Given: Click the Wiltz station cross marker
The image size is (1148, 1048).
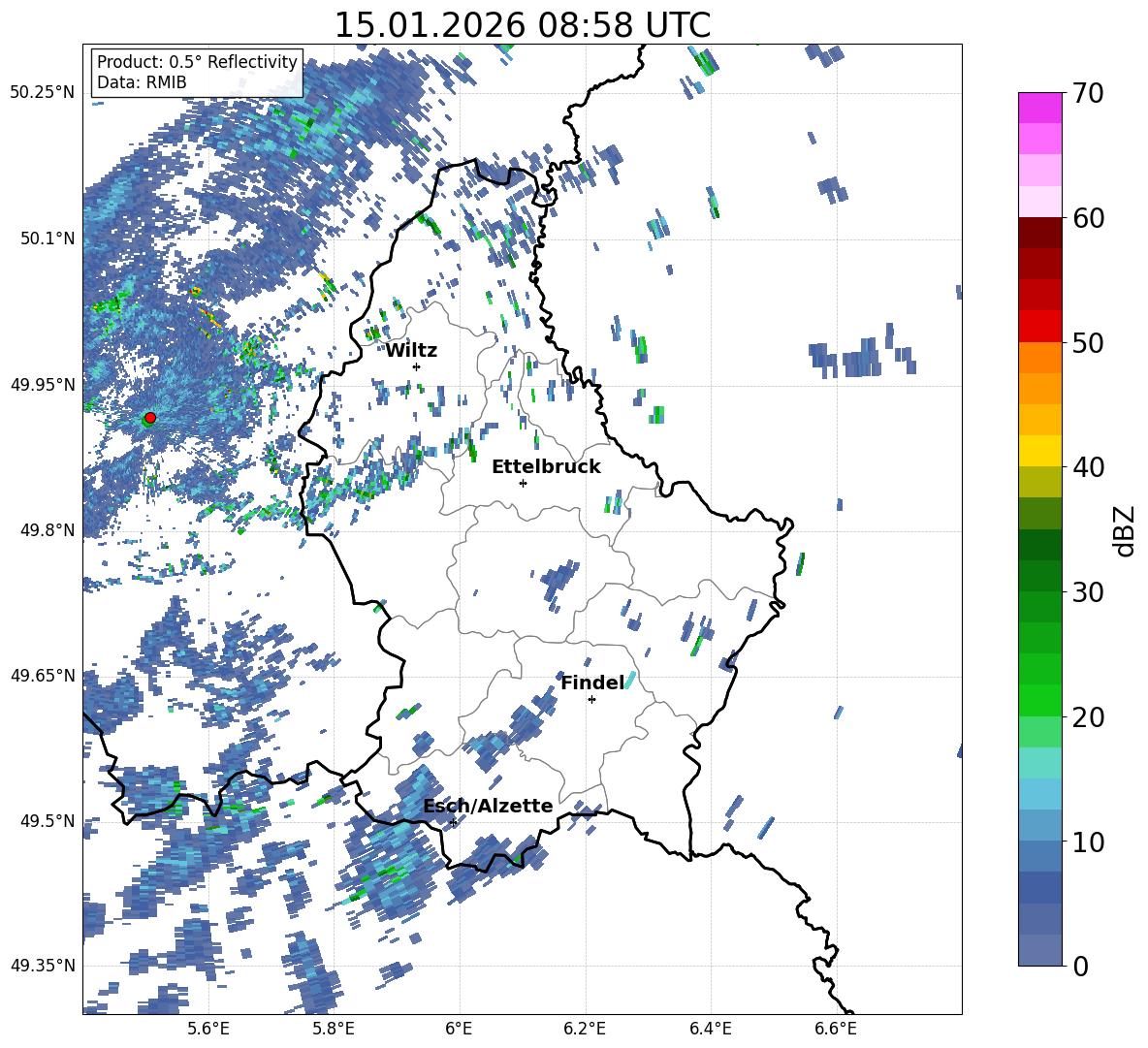Looking at the screenshot, I should pos(417,366).
